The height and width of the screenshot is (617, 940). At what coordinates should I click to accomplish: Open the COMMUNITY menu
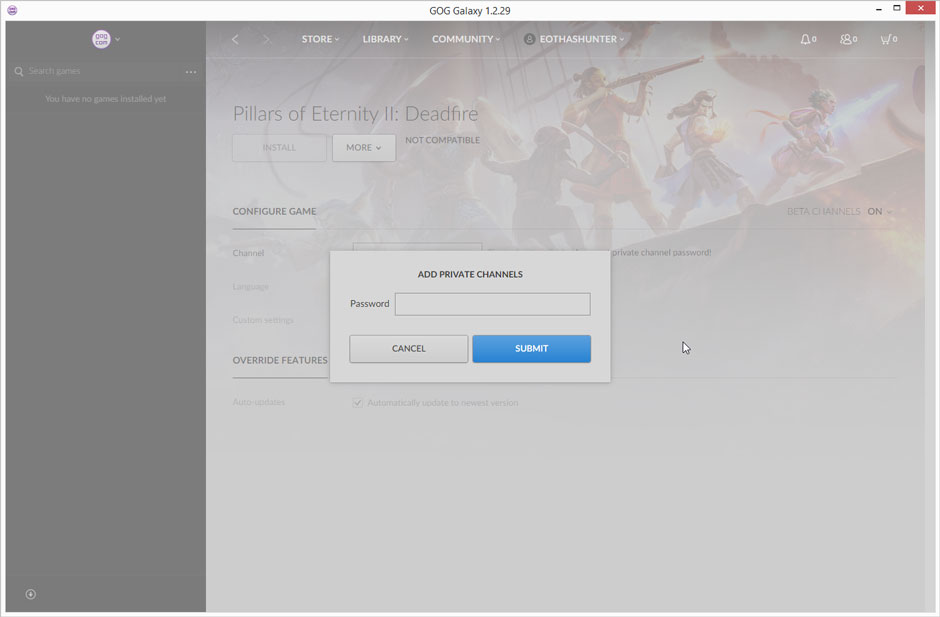pos(466,39)
